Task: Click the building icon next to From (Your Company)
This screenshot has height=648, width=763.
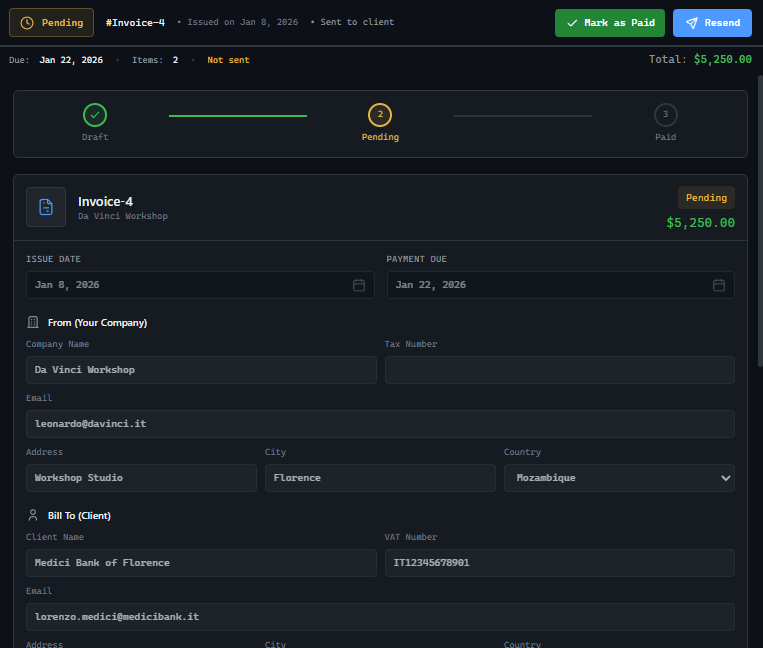Action: click(x=33, y=322)
